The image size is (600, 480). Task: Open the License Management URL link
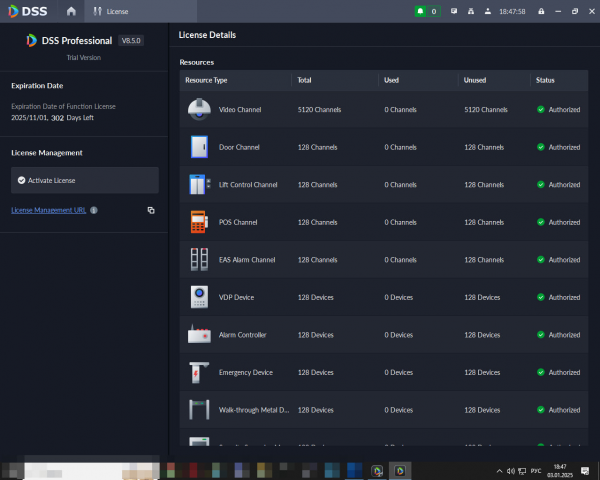(49, 210)
